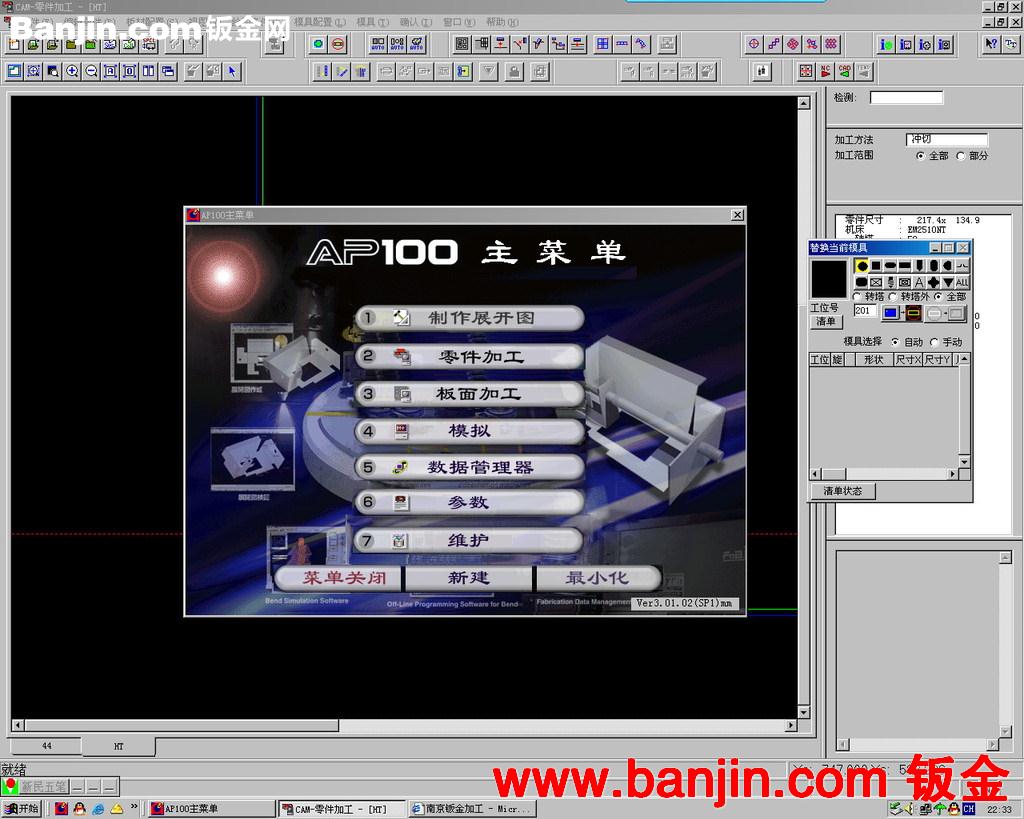Select 部分 processing range radio
Image resolution: width=1024 pixels, height=819 pixels.
[x=961, y=156]
